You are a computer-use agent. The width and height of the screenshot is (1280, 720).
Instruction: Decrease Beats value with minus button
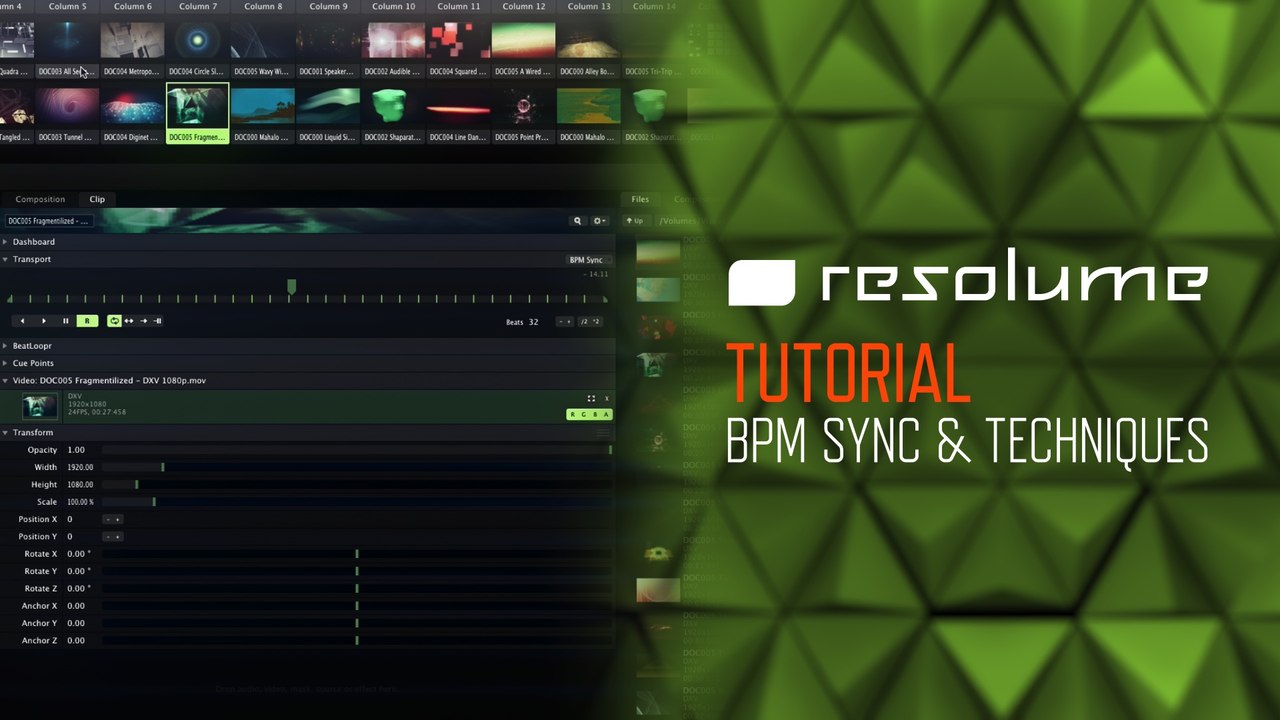point(560,322)
